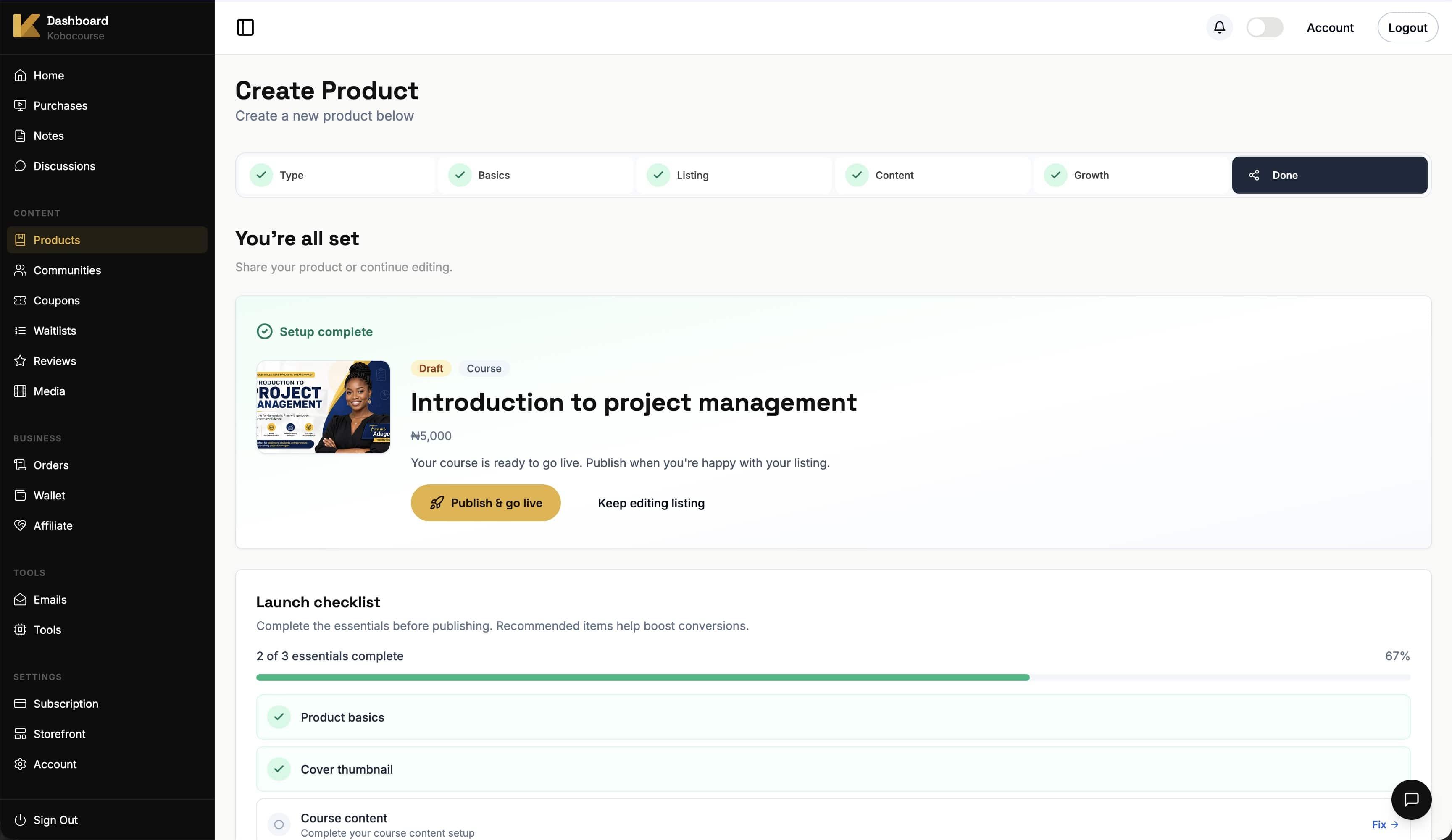Select Products in sidebar
Image resolution: width=1452 pixels, height=840 pixels.
coord(107,240)
